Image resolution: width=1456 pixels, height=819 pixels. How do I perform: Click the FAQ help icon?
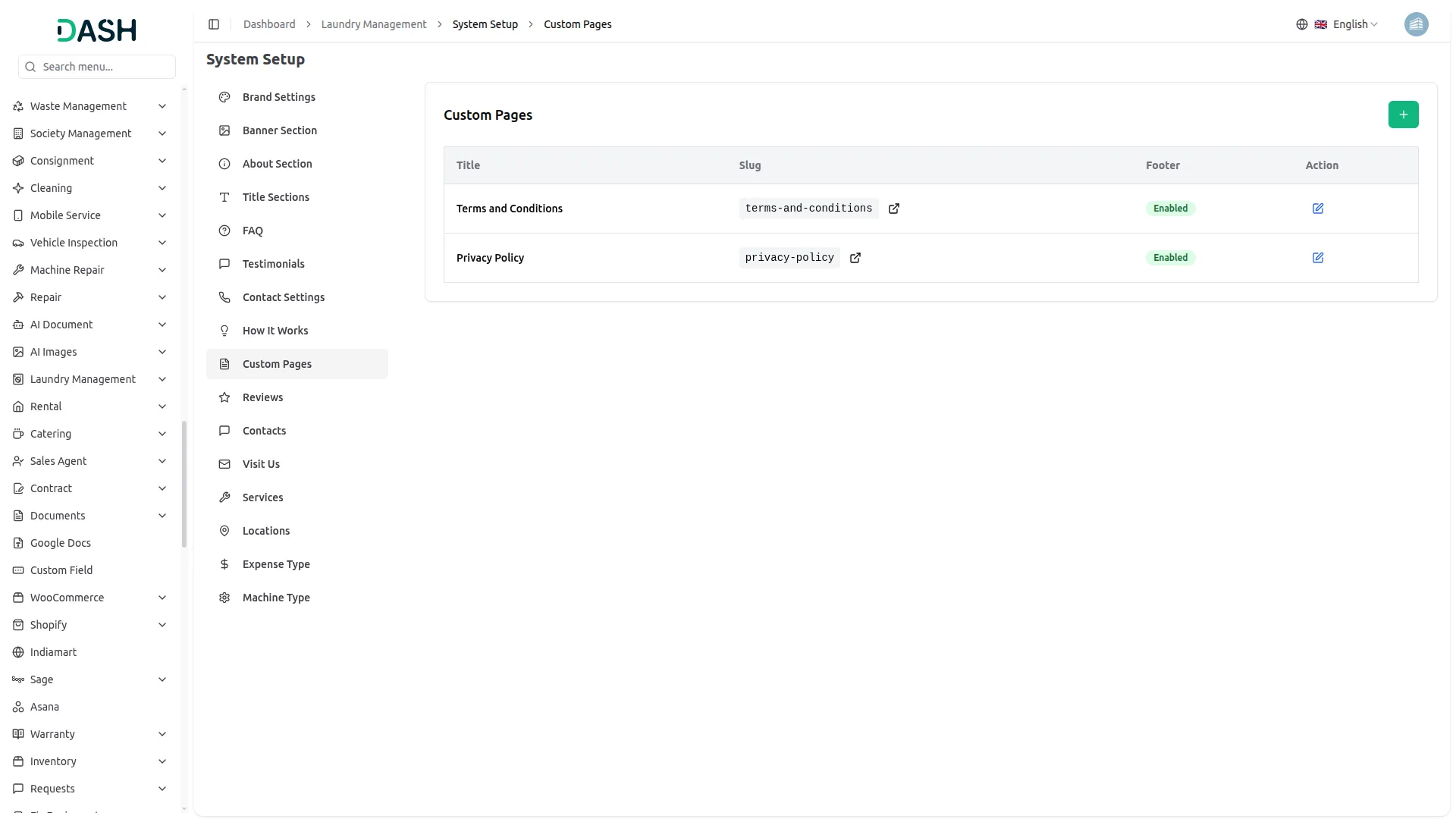pyautogui.click(x=224, y=231)
